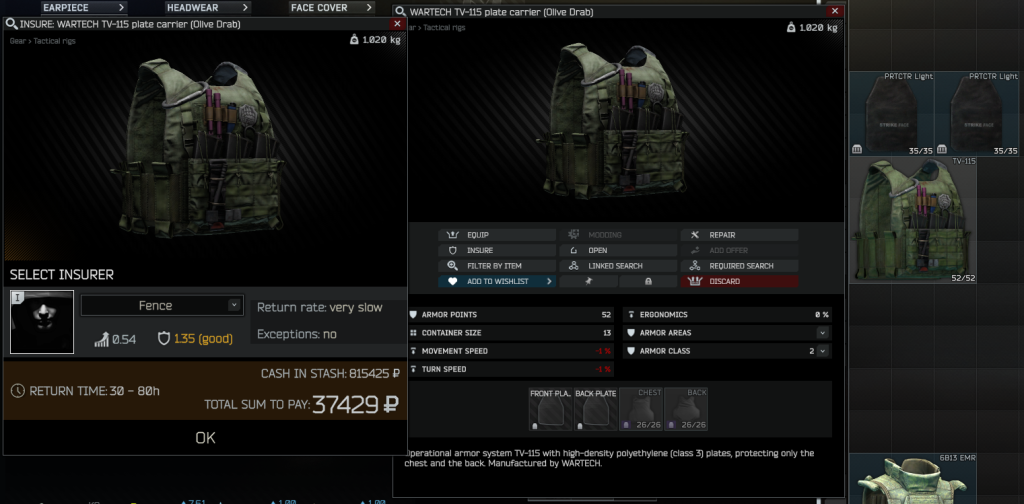
Task: Select the Front Plate slot
Action: 551,409
